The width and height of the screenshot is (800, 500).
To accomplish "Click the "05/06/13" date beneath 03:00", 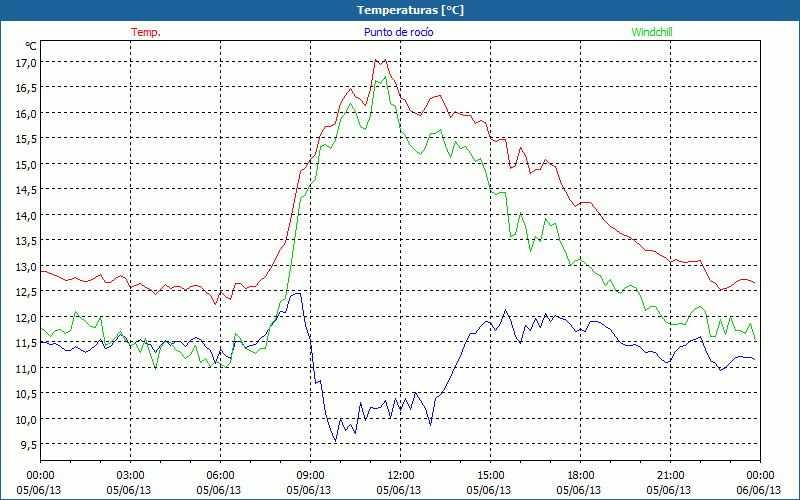I will tap(129, 490).
